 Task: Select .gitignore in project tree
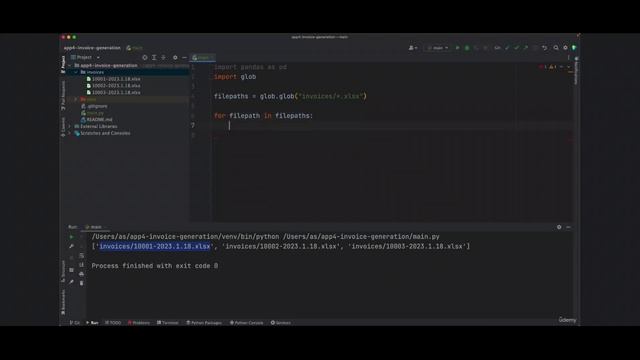pyautogui.click(x=94, y=106)
